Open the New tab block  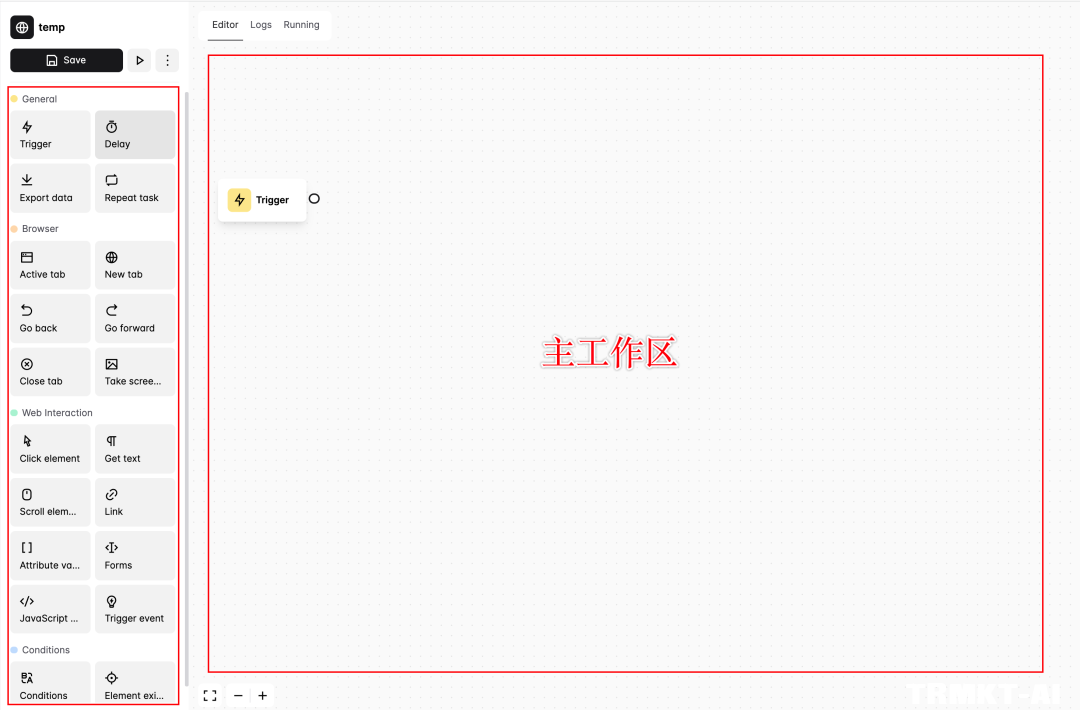point(135,265)
